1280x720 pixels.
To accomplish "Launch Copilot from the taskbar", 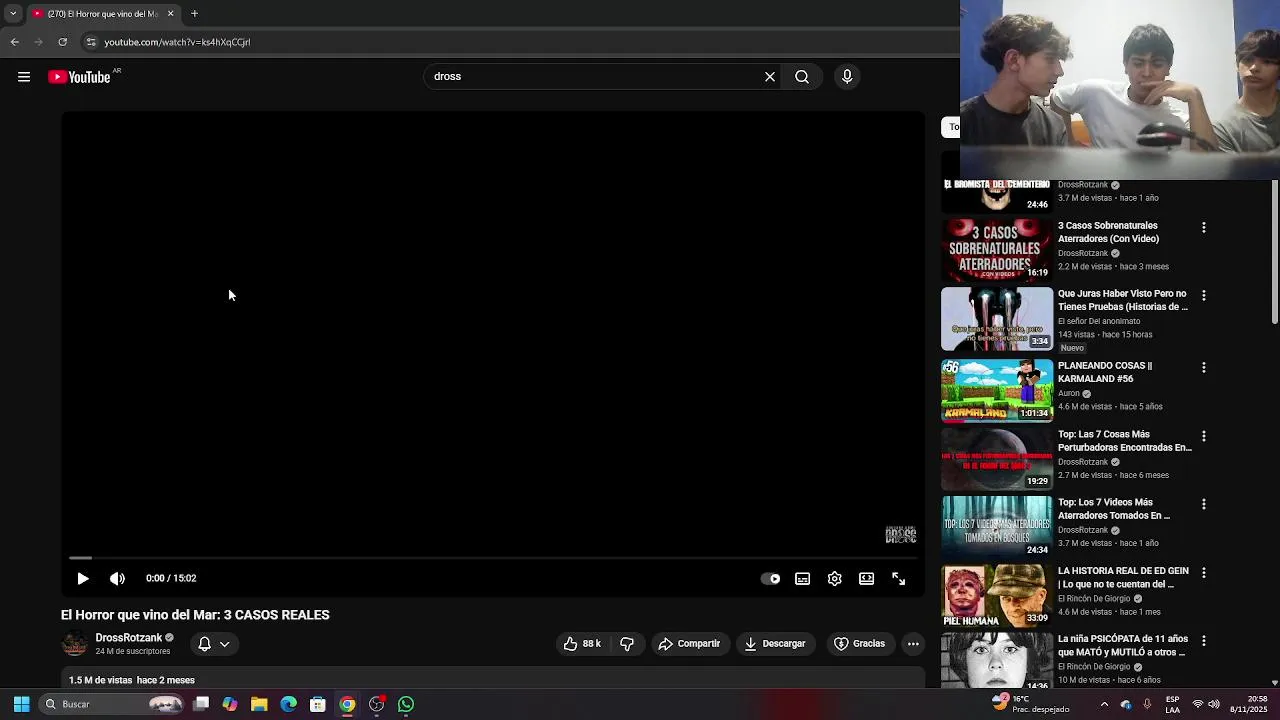I will [x=230, y=704].
